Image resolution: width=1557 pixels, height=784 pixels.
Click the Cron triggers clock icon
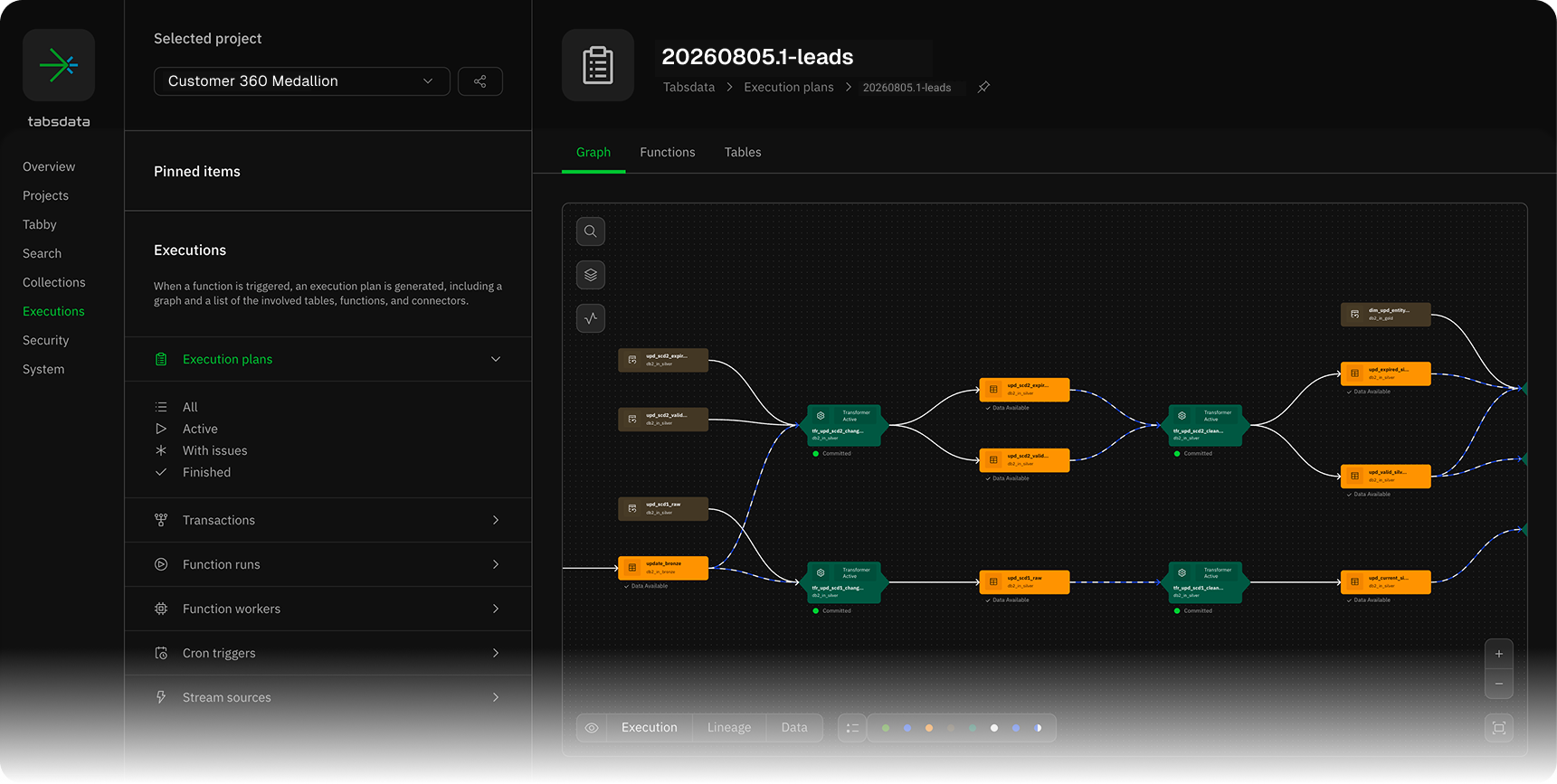[x=161, y=653]
